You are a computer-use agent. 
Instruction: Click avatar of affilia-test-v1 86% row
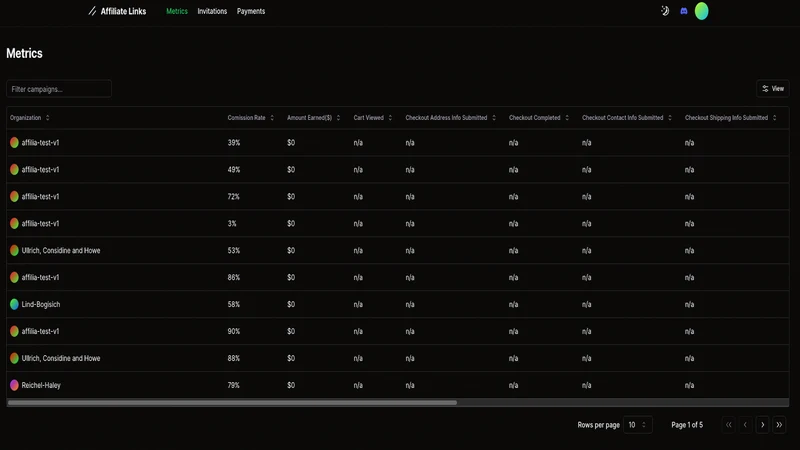pyautogui.click(x=14, y=278)
